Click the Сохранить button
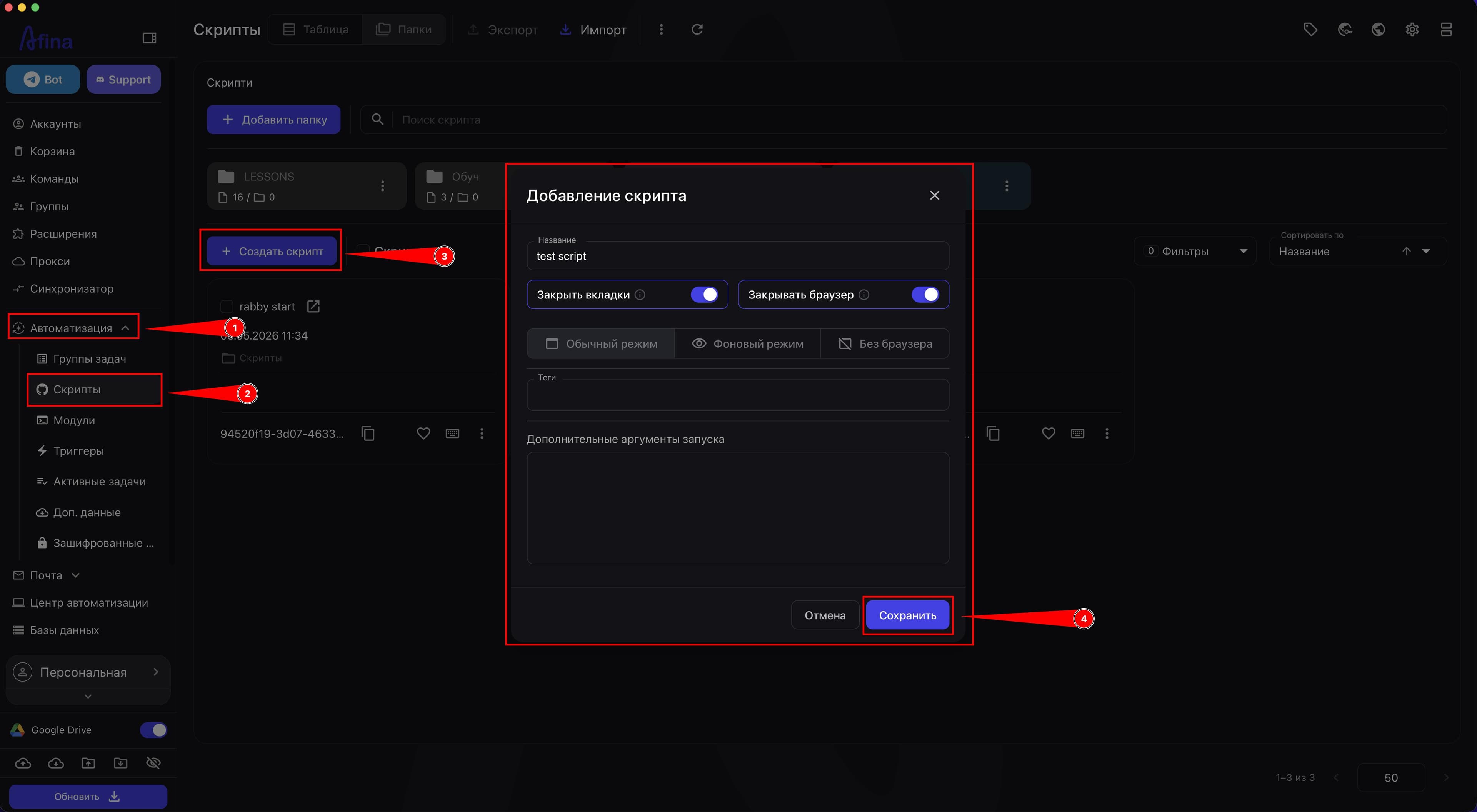Image resolution: width=1477 pixels, height=812 pixels. click(907, 615)
